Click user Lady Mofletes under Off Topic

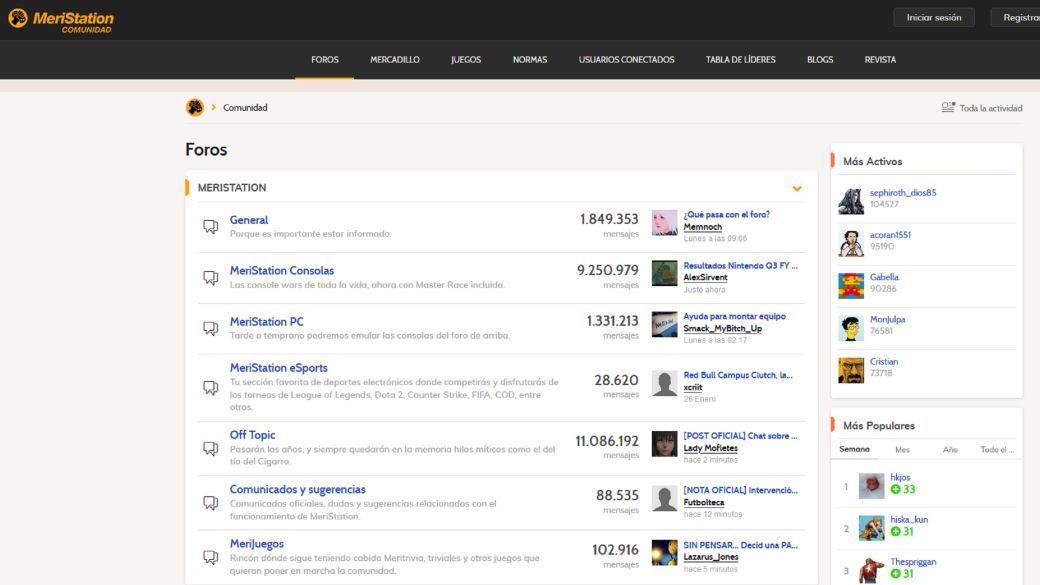coord(710,448)
